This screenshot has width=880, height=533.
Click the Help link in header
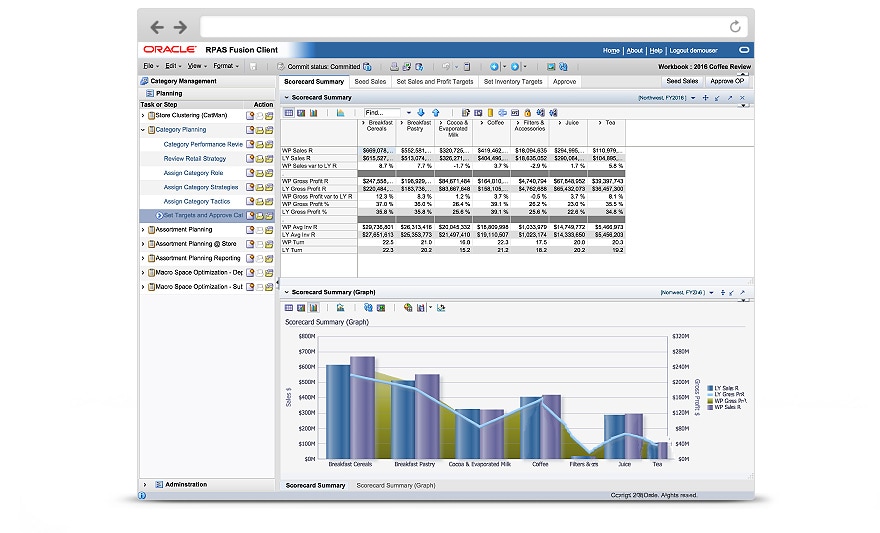[656, 50]
